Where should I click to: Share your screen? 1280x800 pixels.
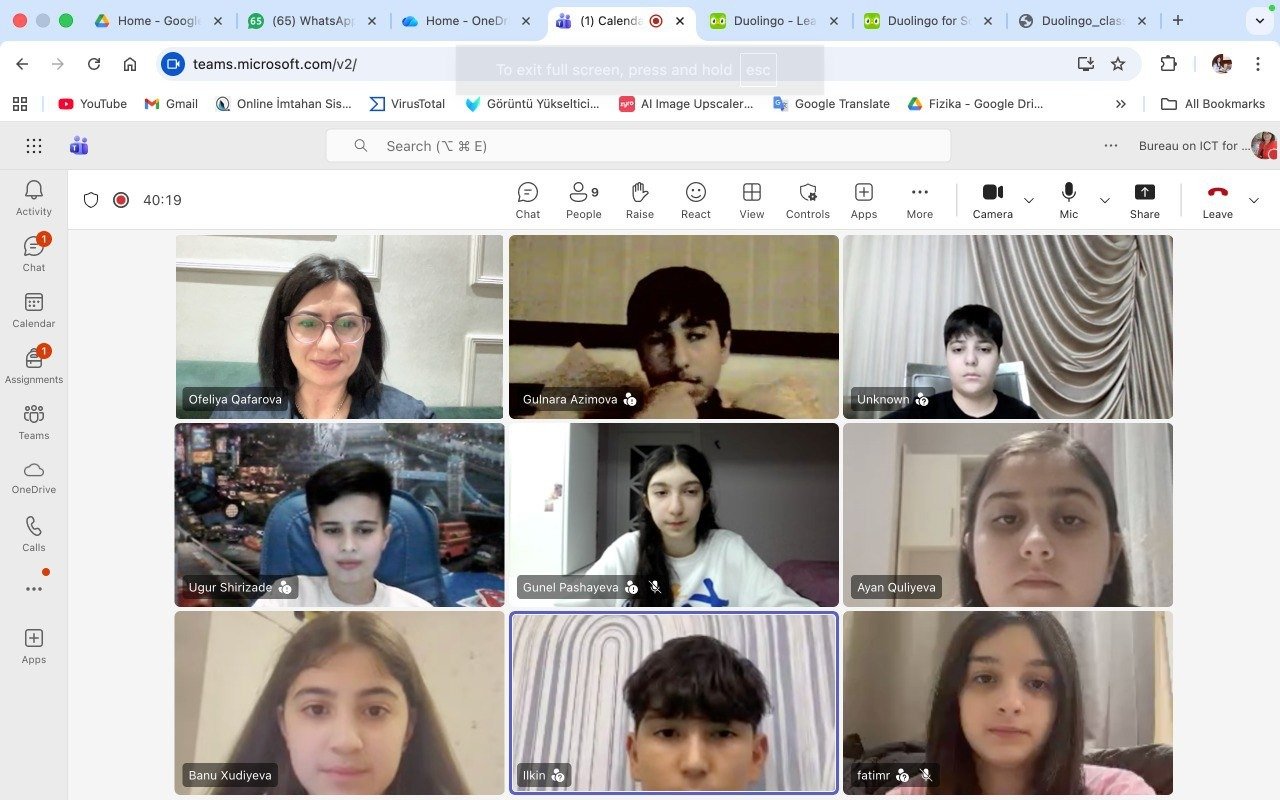[x=1145, y=200]
